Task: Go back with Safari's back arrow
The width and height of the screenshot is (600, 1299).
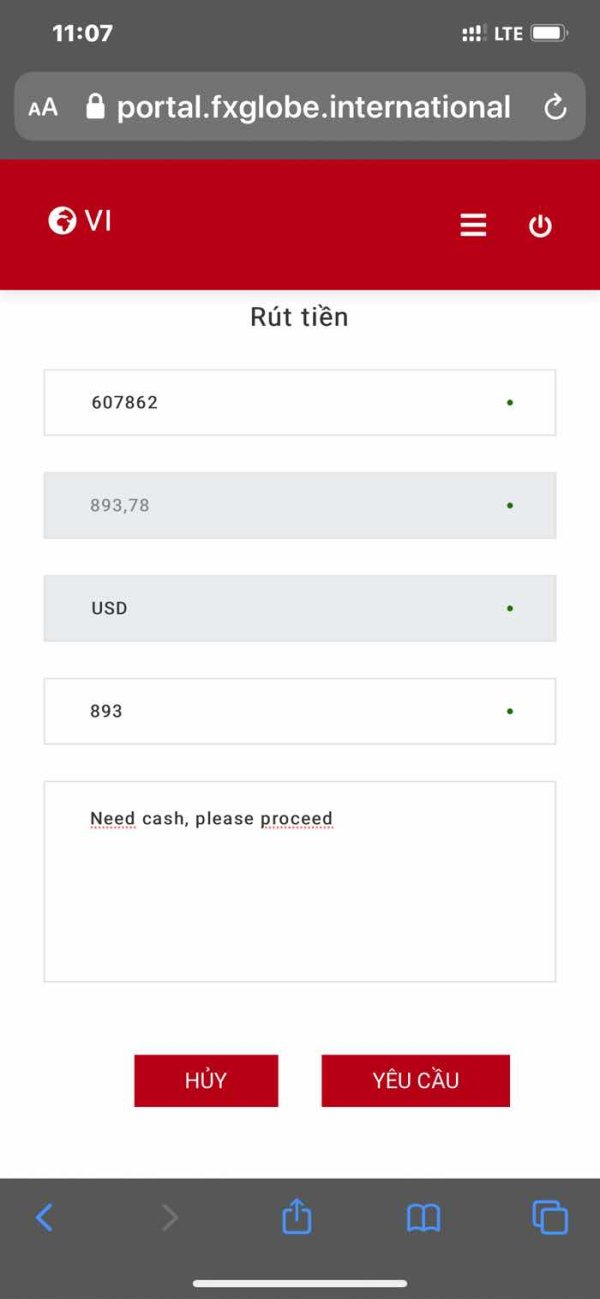Action: pos(44,1217)
